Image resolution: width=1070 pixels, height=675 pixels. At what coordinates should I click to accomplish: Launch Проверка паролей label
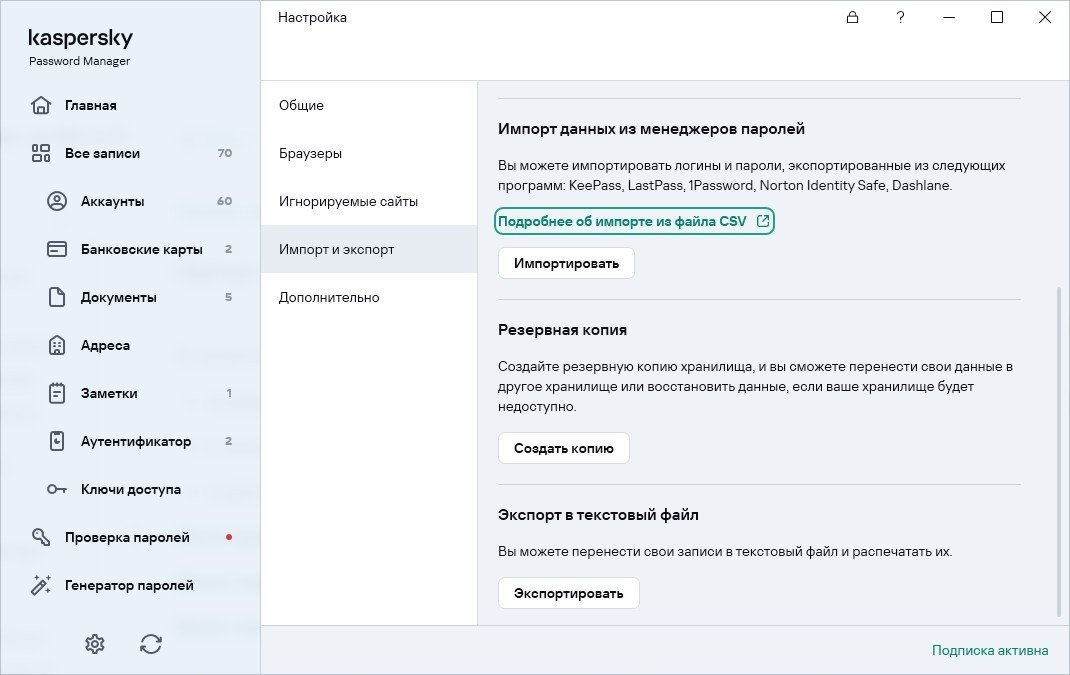coord(127,537)
